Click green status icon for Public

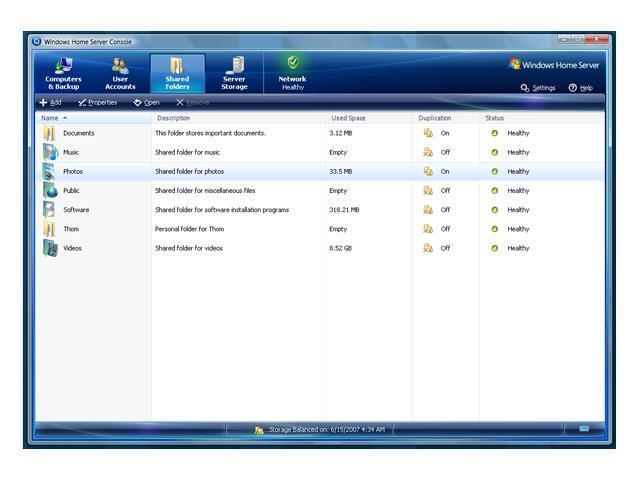pos(495,191)
